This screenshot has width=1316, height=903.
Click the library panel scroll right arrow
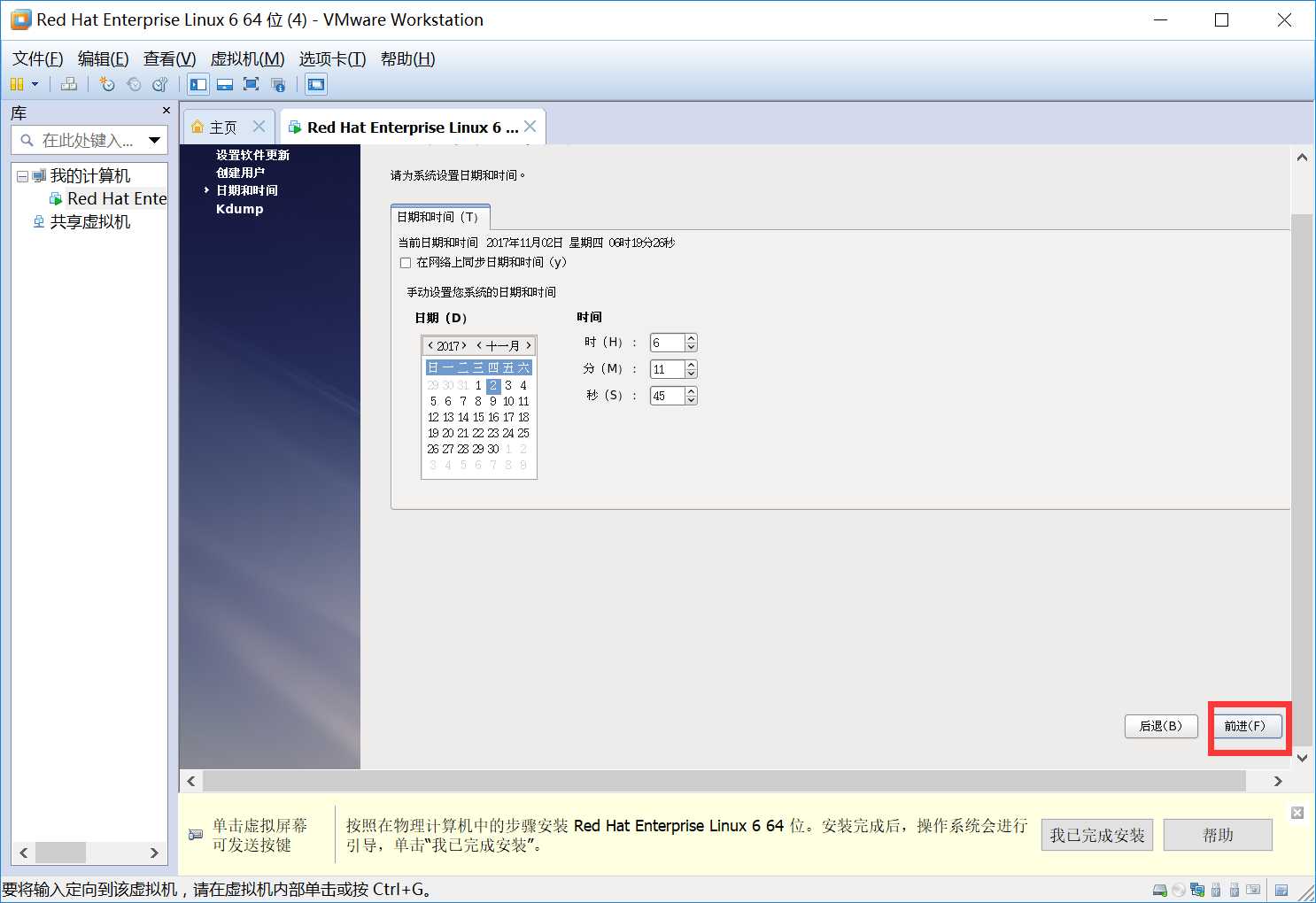click(154, 853)
